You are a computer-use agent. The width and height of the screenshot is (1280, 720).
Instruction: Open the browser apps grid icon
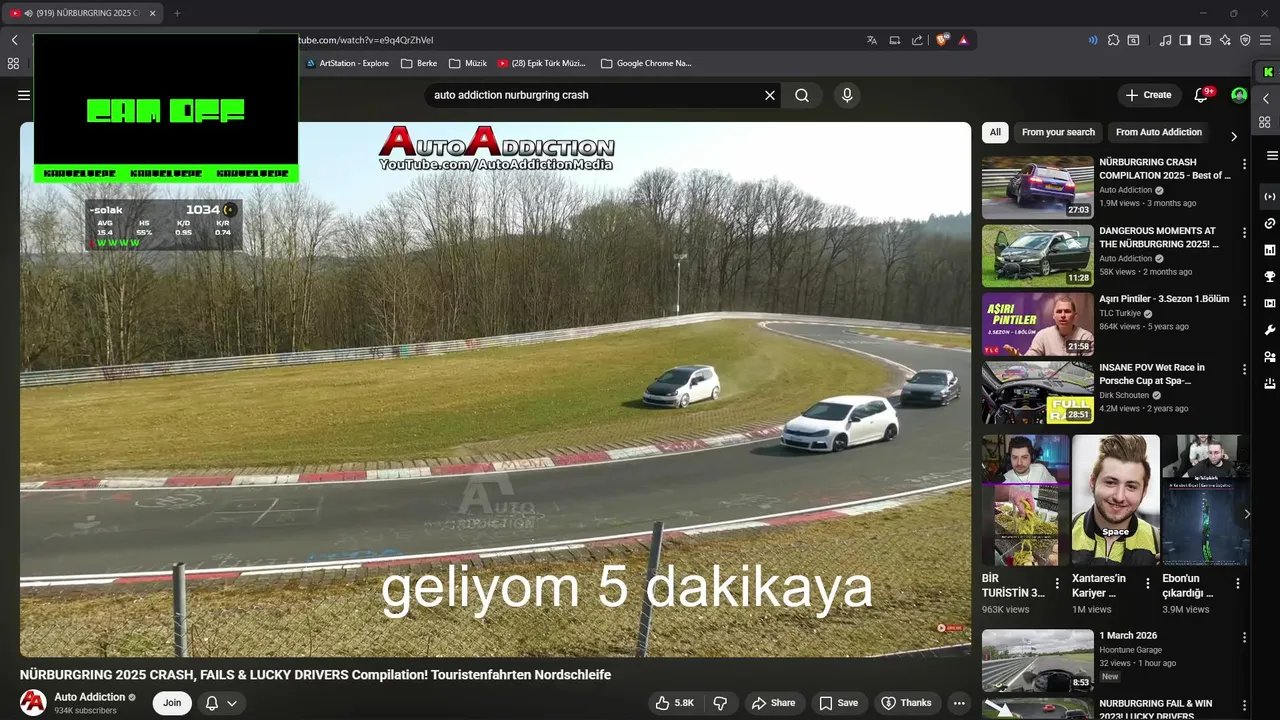coord(13,63)
